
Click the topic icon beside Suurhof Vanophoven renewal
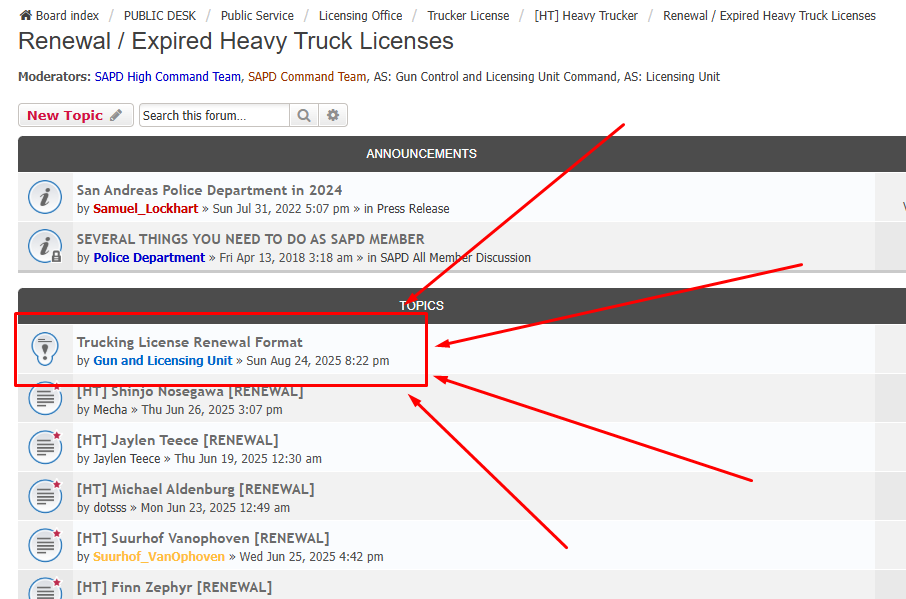pos(45,545)
